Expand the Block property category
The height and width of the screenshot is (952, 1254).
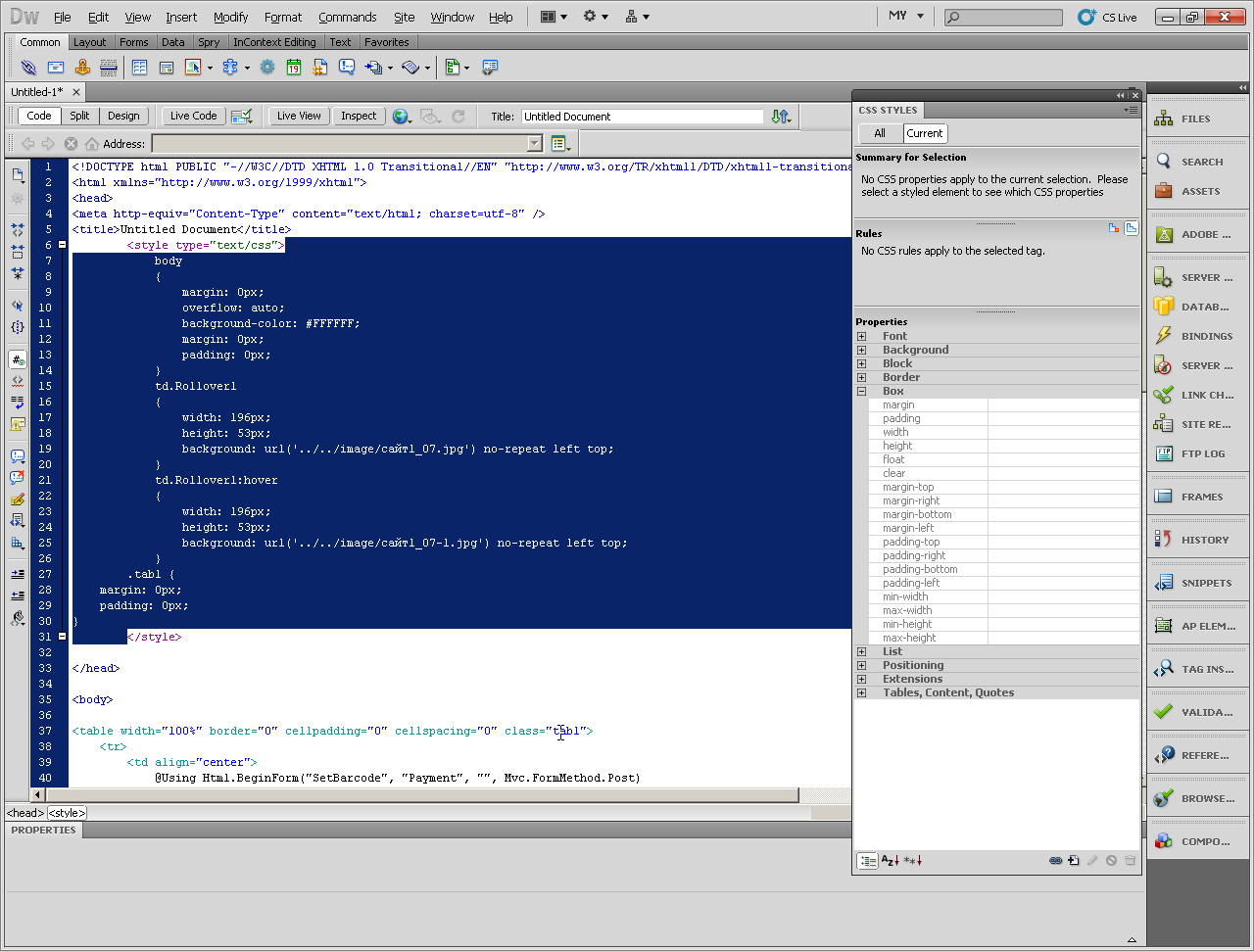point(861,363)
